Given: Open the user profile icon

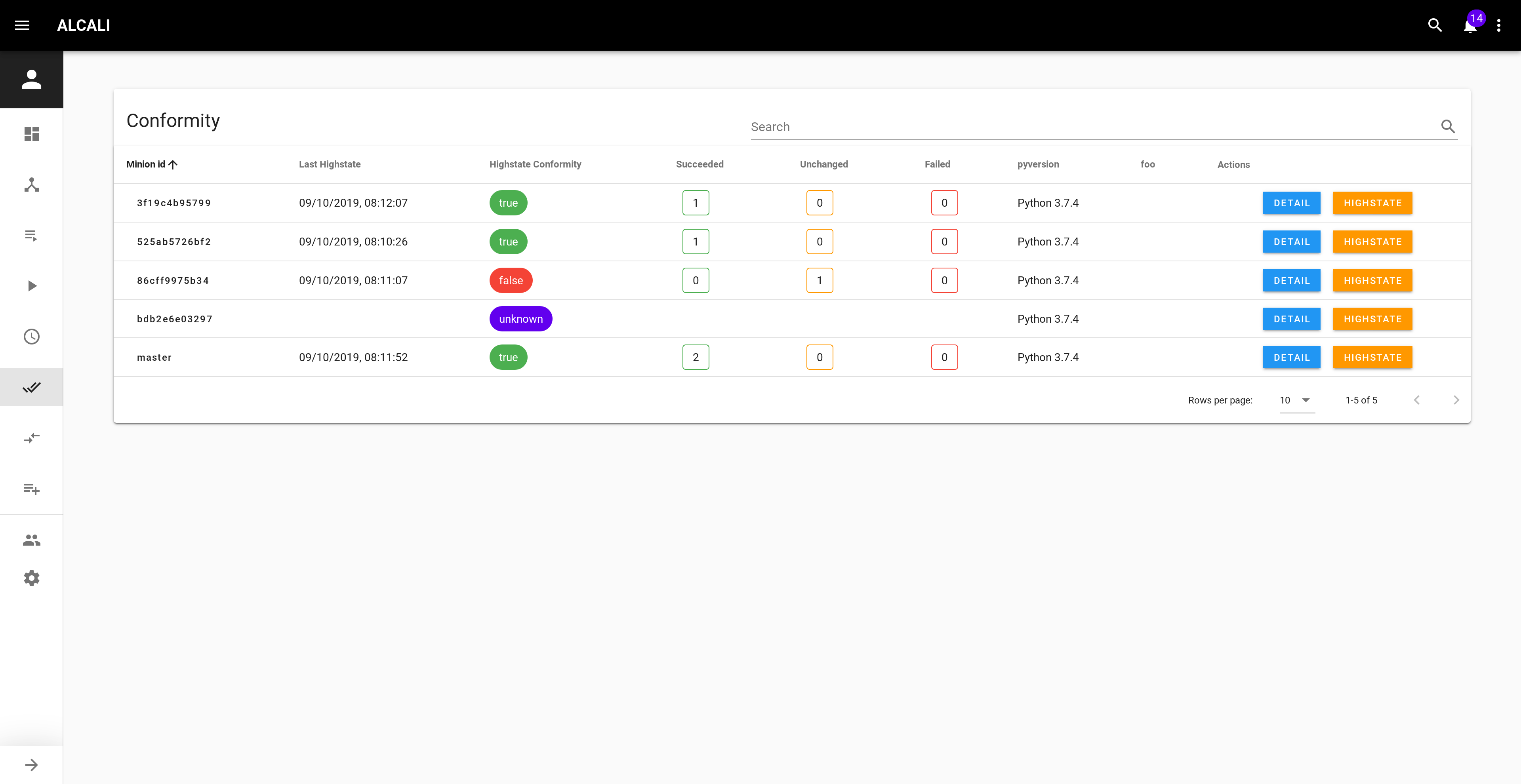Looking at the screenshot, I should tap(31, 80).
